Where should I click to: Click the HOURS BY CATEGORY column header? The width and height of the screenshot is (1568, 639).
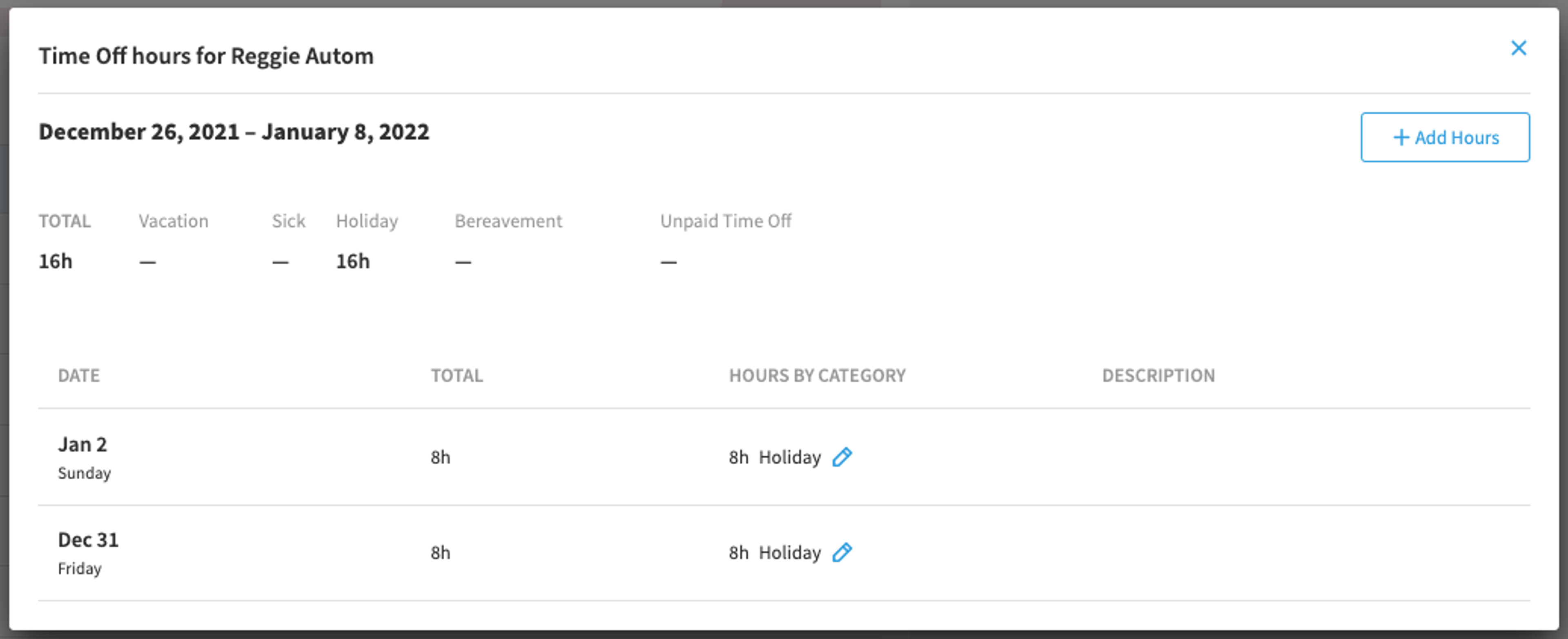tap(817, 375)
